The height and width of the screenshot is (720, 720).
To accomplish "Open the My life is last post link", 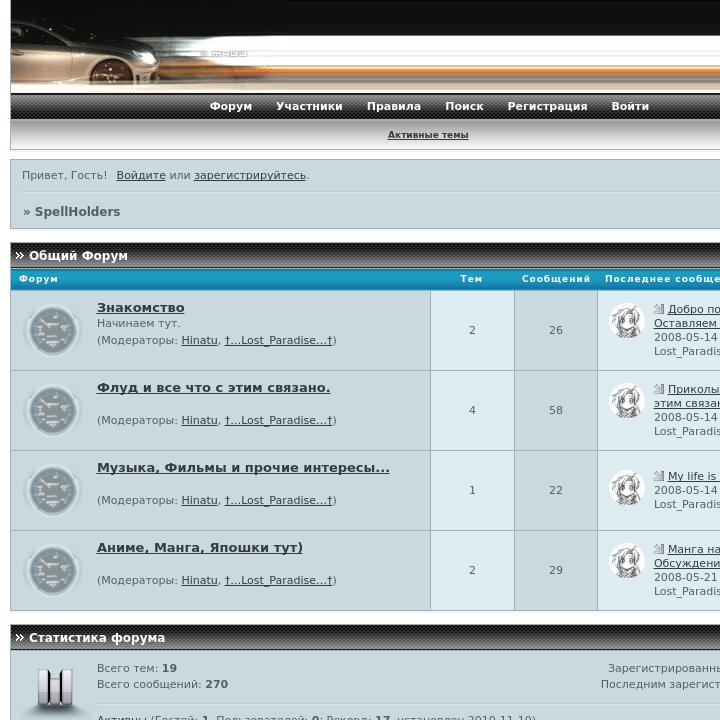I will coord(693,476).
